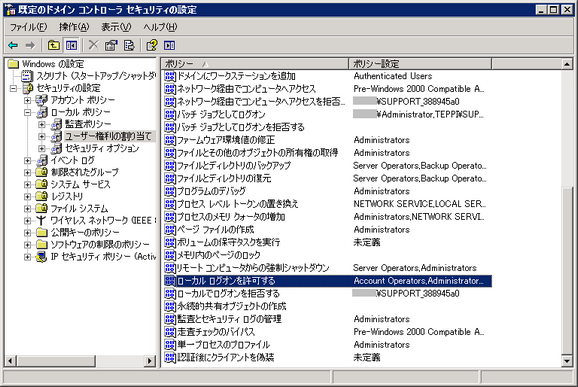The height and width of the screenshot is (387, 578).
Task: Select バッチ ジョブとしてログオン policy
Action: coord(221,115)
